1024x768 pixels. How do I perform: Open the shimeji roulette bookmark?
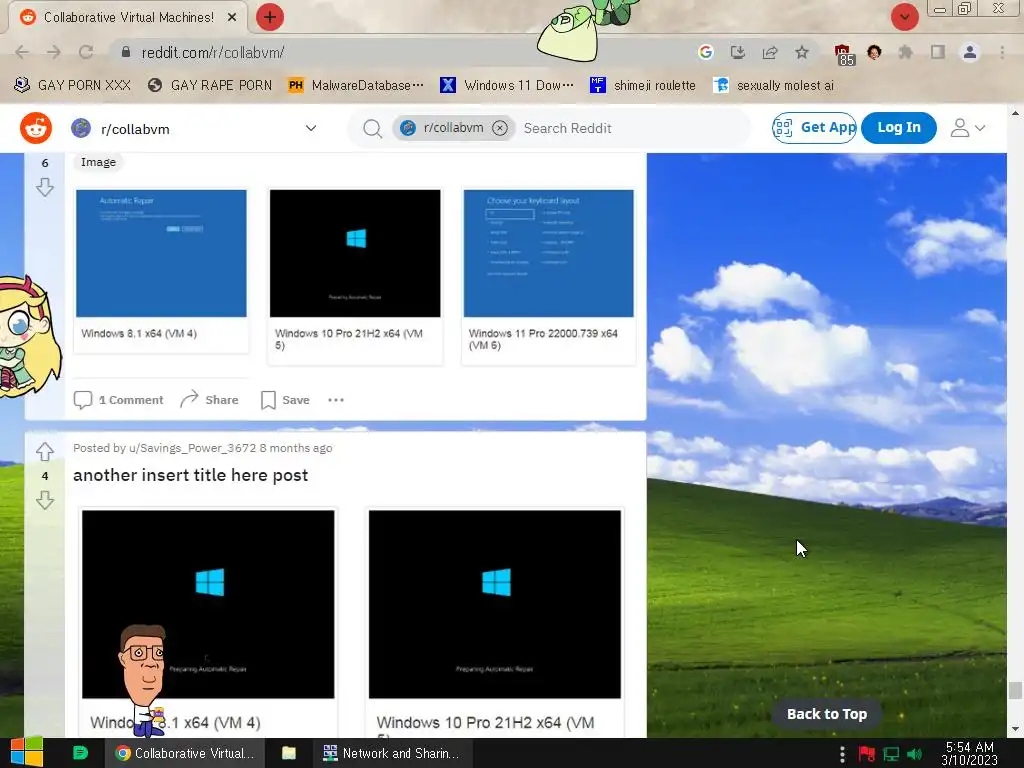643,85
